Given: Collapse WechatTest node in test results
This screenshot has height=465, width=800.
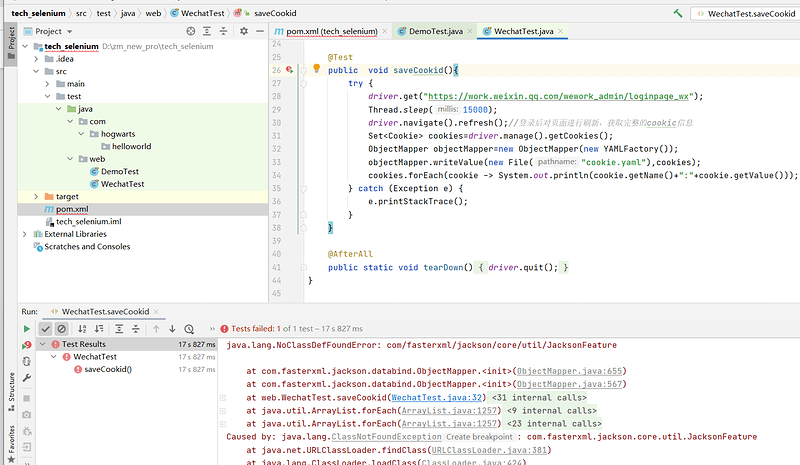Looking at the screenshot, I should [x=54, y=357].
